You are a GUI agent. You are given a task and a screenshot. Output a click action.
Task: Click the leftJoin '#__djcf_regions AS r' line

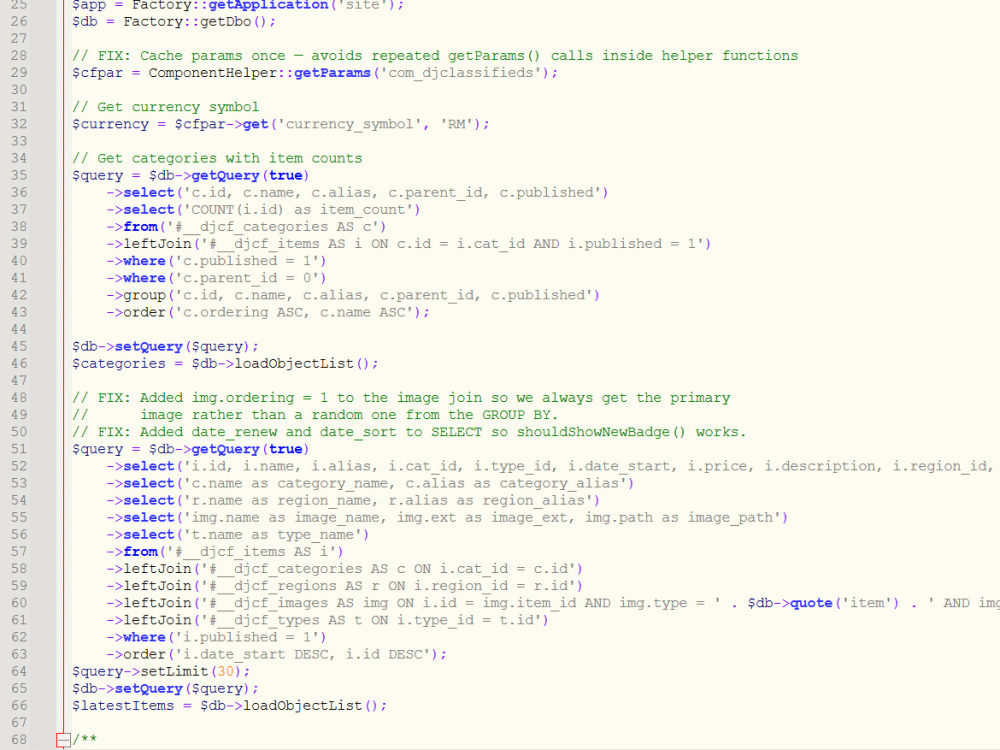(x=344, y=586)
